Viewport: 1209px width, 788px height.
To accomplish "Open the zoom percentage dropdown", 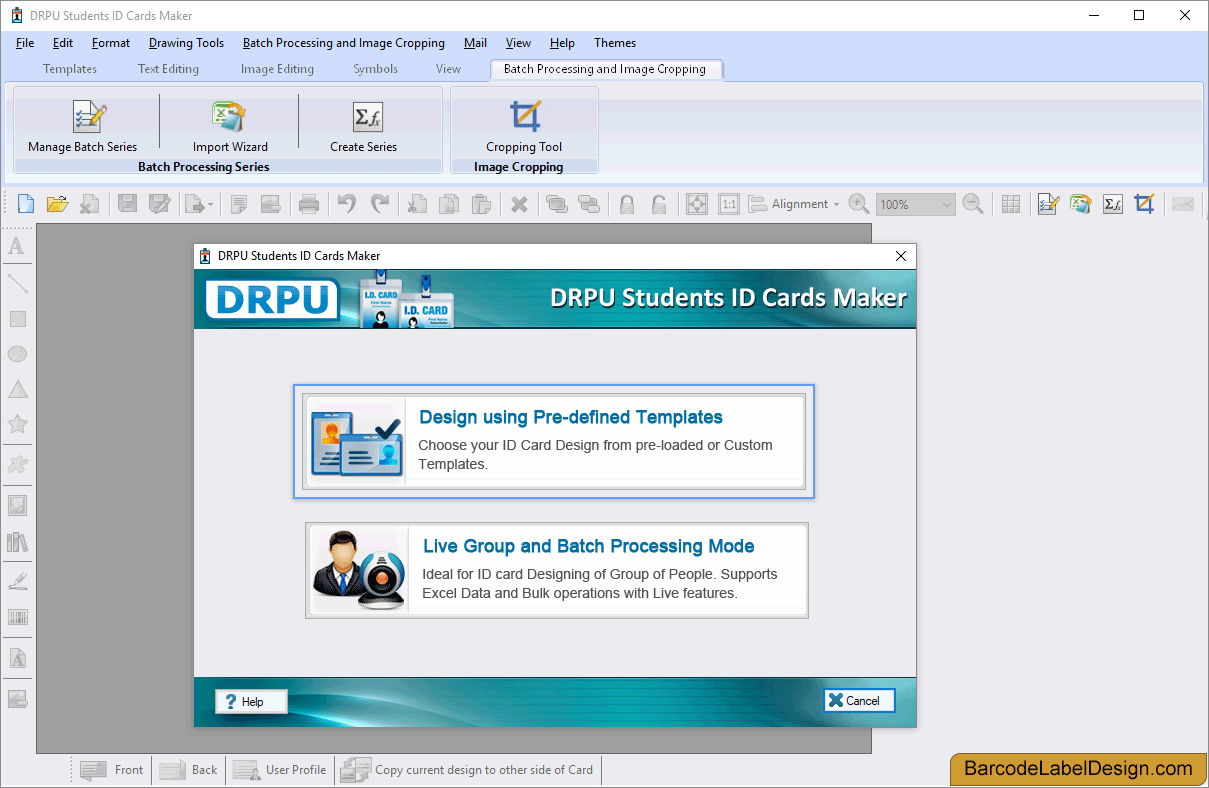I will pyautogui.click(x=945, y=204).
